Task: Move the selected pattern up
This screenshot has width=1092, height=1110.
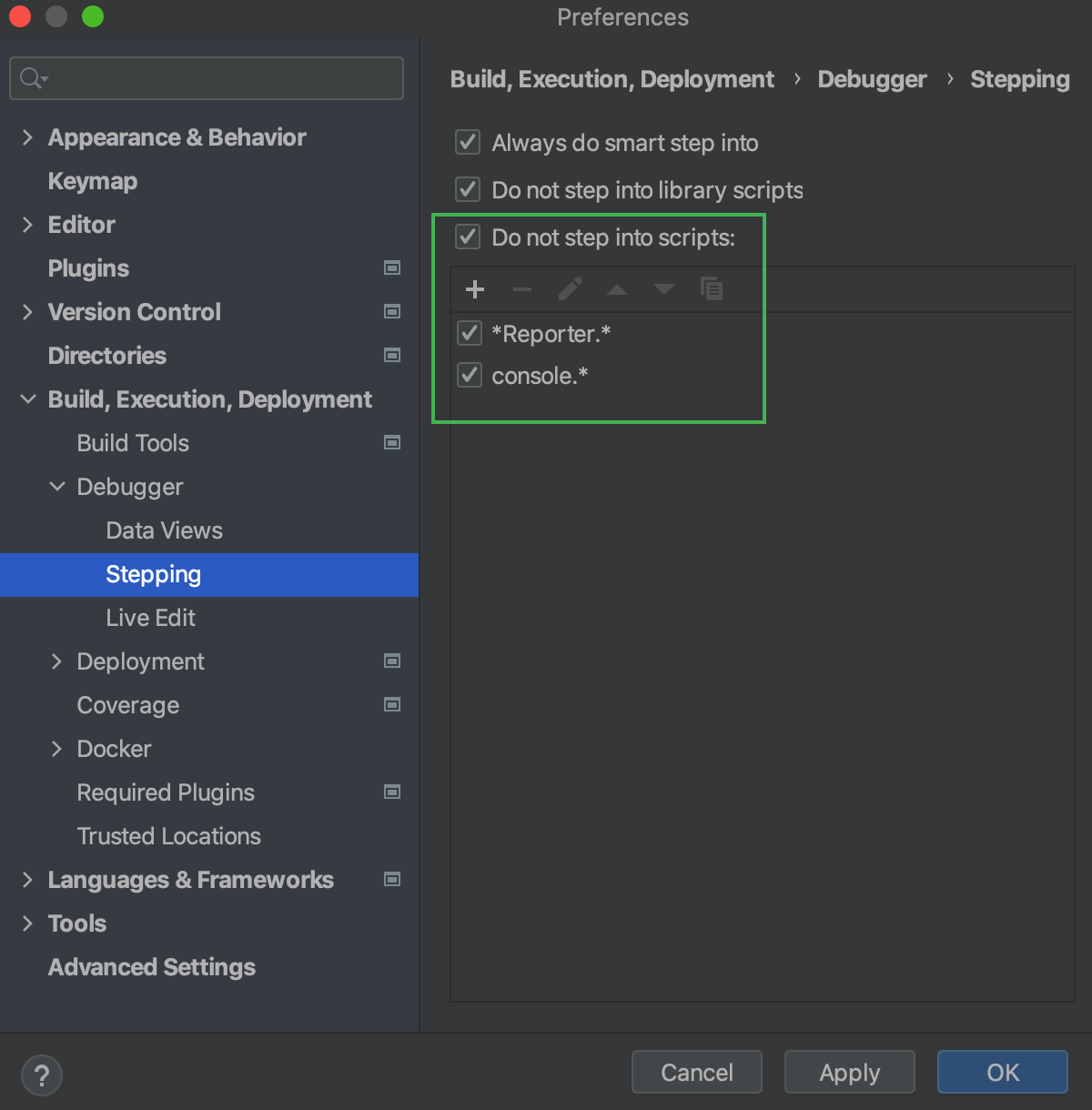Action: click(x=617, y=289)
